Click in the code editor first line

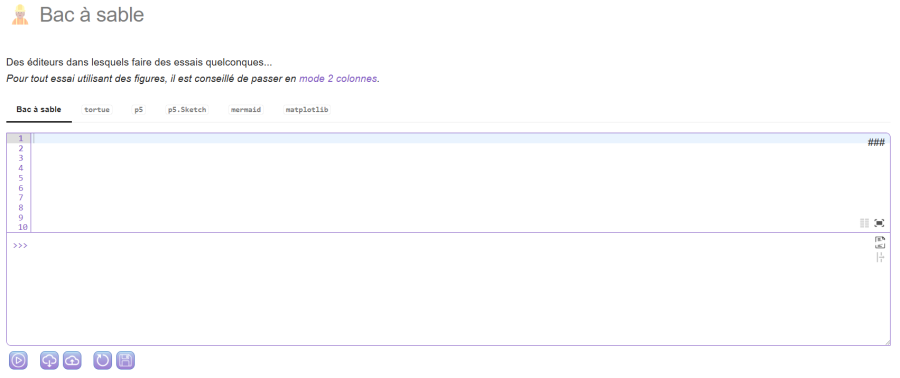(459, 138)
